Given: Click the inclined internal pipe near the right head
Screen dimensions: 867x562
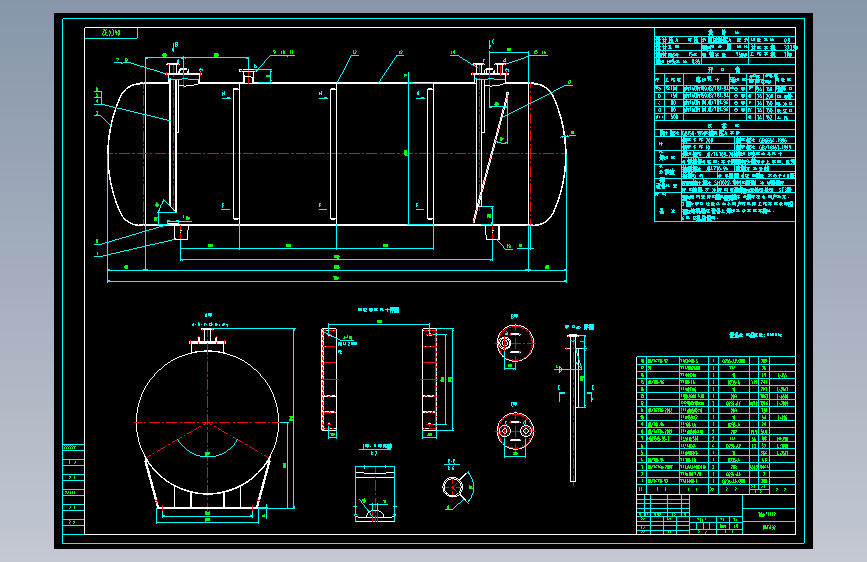Looking at the screenshot, I should coord(491,158).
